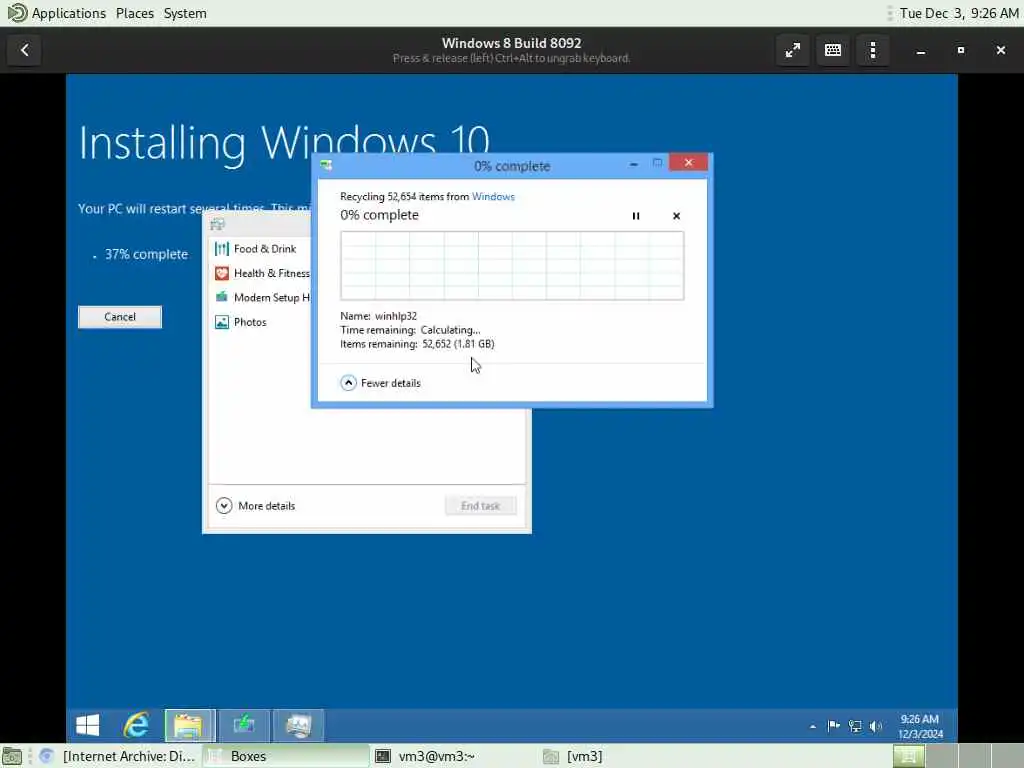The height and width of the screenshot is (768, 1024).
Task: Switch to Internet Archive browser window
Action: click(118, 756)
